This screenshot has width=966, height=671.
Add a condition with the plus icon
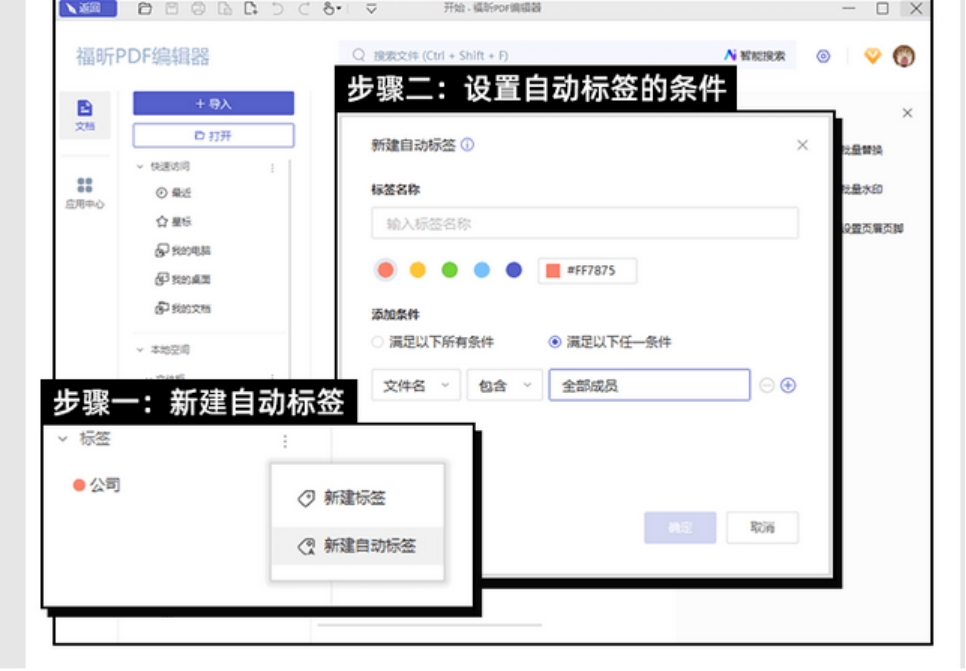tap(788, 386)
